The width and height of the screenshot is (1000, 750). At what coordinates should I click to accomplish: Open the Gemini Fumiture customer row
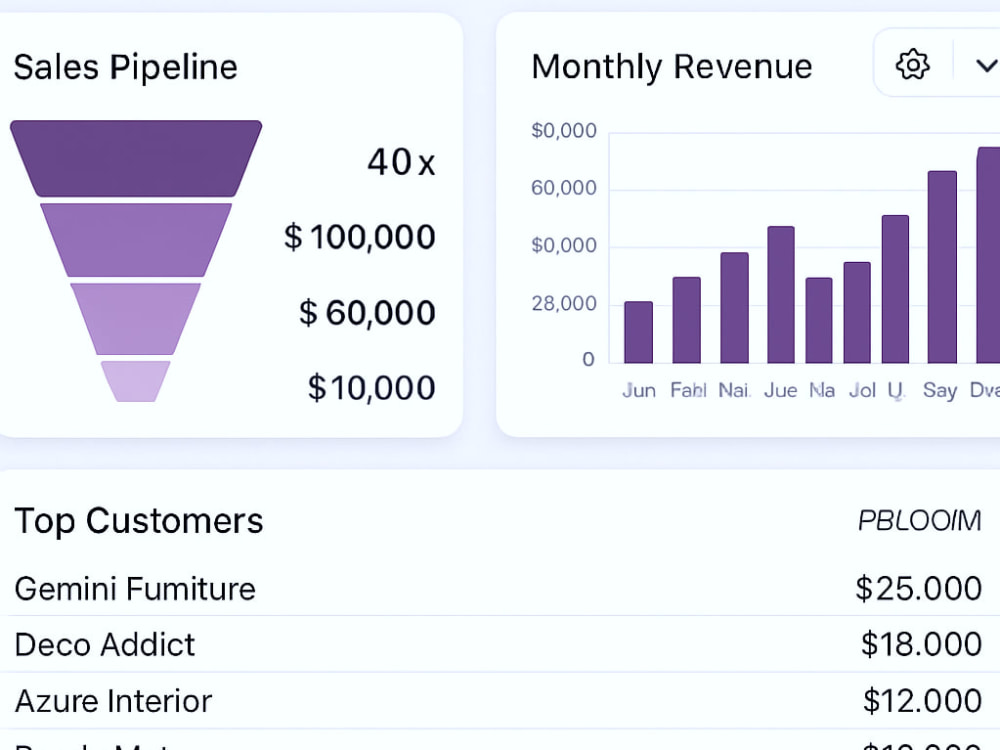497,588
